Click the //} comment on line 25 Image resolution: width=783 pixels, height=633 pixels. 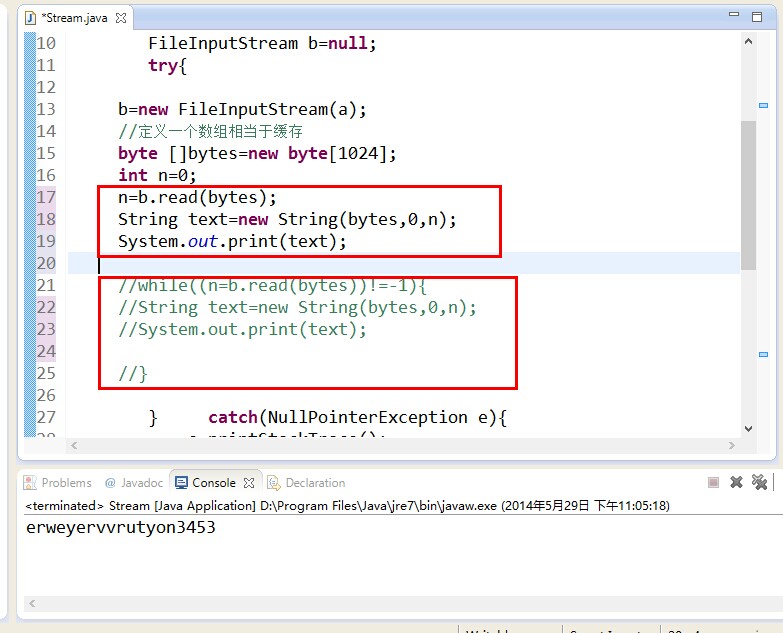point(132,373)
